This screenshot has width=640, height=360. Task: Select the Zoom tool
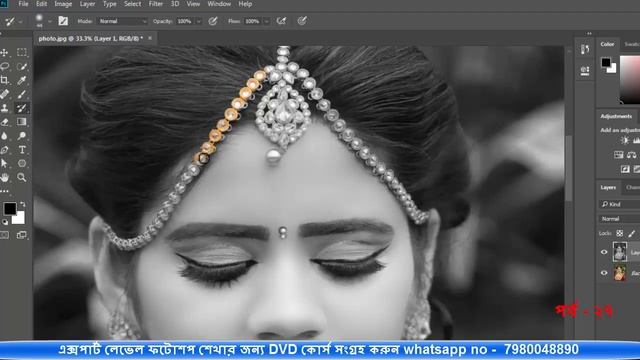pyautogui.click(x=22, y=177)
